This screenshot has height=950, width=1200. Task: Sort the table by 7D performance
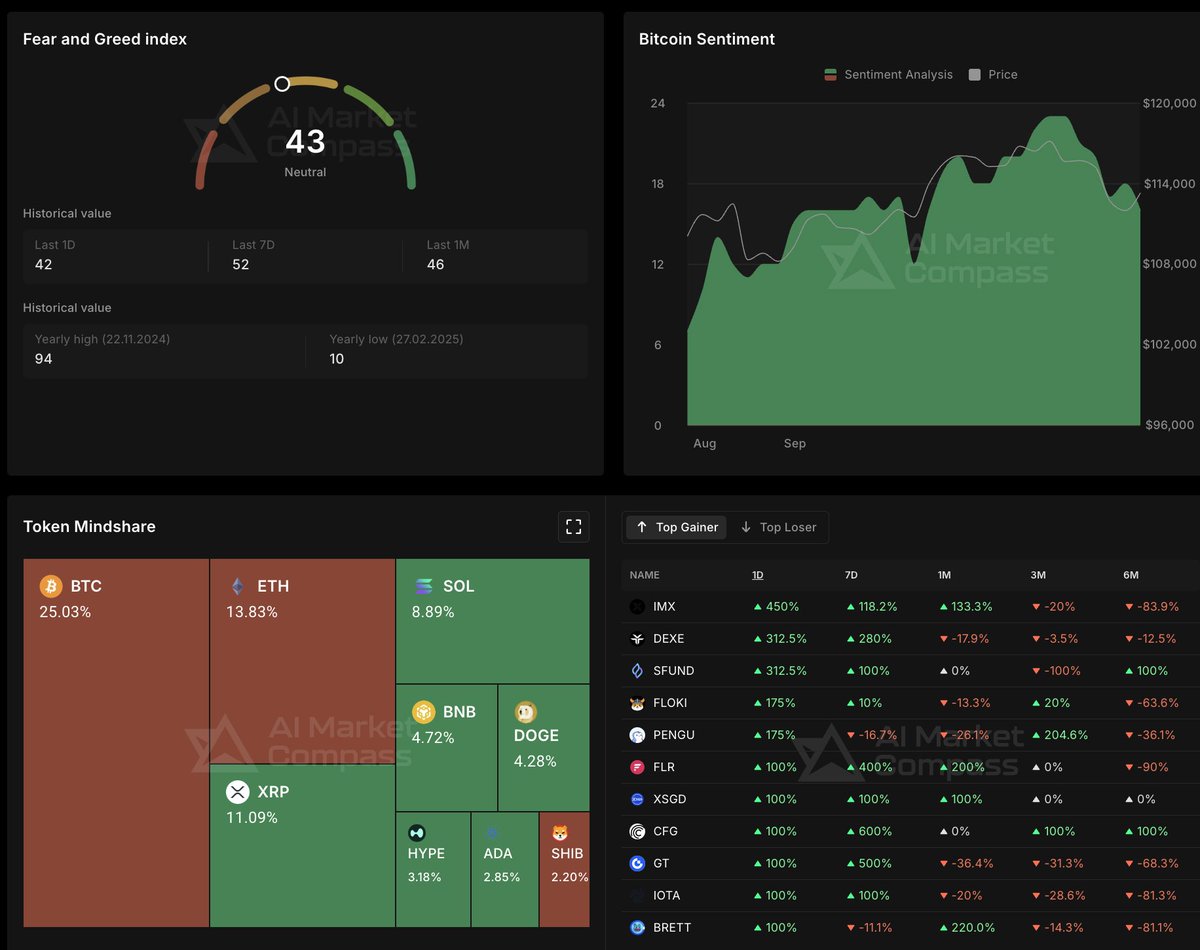pyautogui.click(x=851, y=575)
